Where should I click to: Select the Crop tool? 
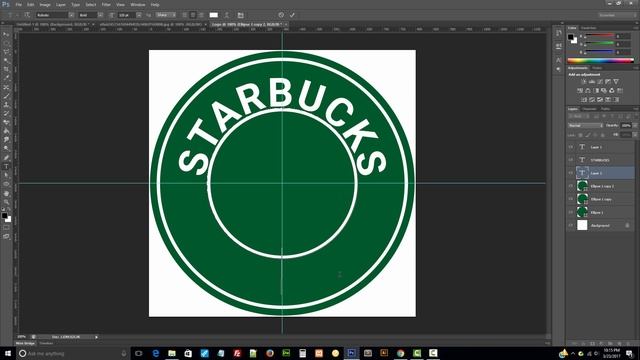(6, 70)
